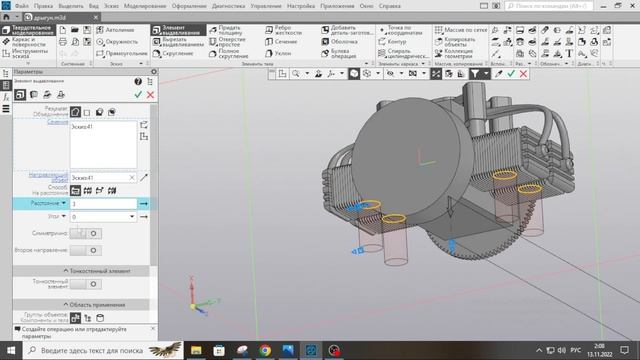
Task: Expand the Эскиз toolbar group dropdown arrow
Action: pos(141,64)
